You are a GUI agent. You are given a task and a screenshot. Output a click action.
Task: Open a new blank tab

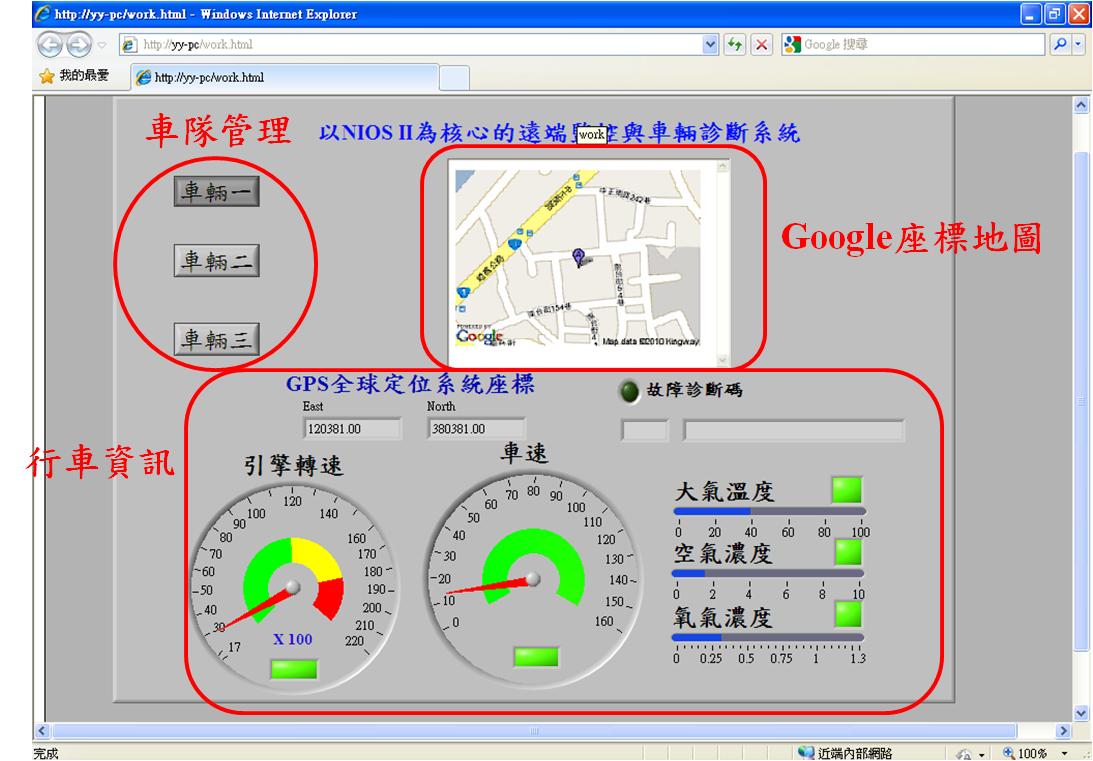click(x=454, y=78)
